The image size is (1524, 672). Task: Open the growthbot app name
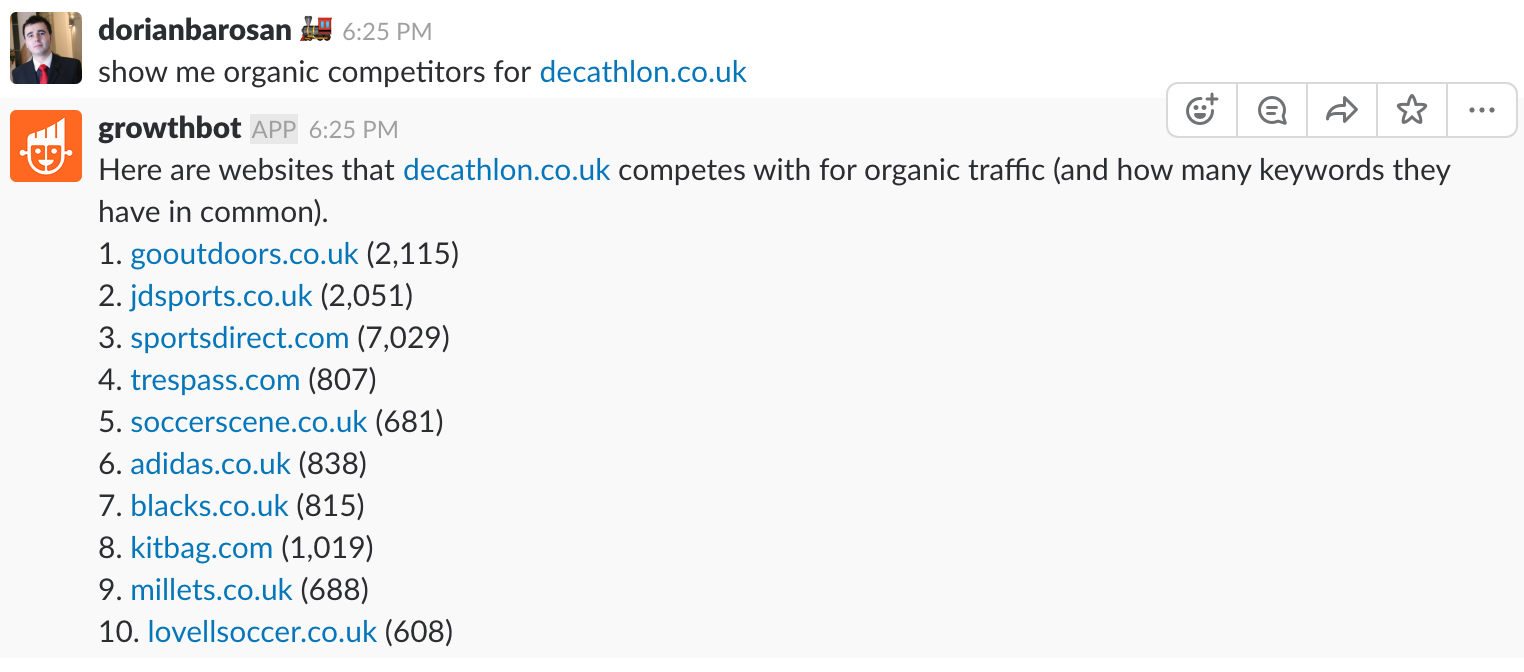tap(170, 128)
